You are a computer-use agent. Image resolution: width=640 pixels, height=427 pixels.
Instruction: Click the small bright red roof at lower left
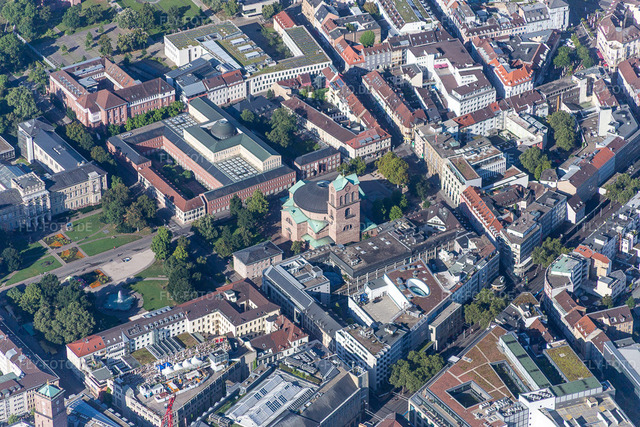pyautogui.click(x=86, y=346)
